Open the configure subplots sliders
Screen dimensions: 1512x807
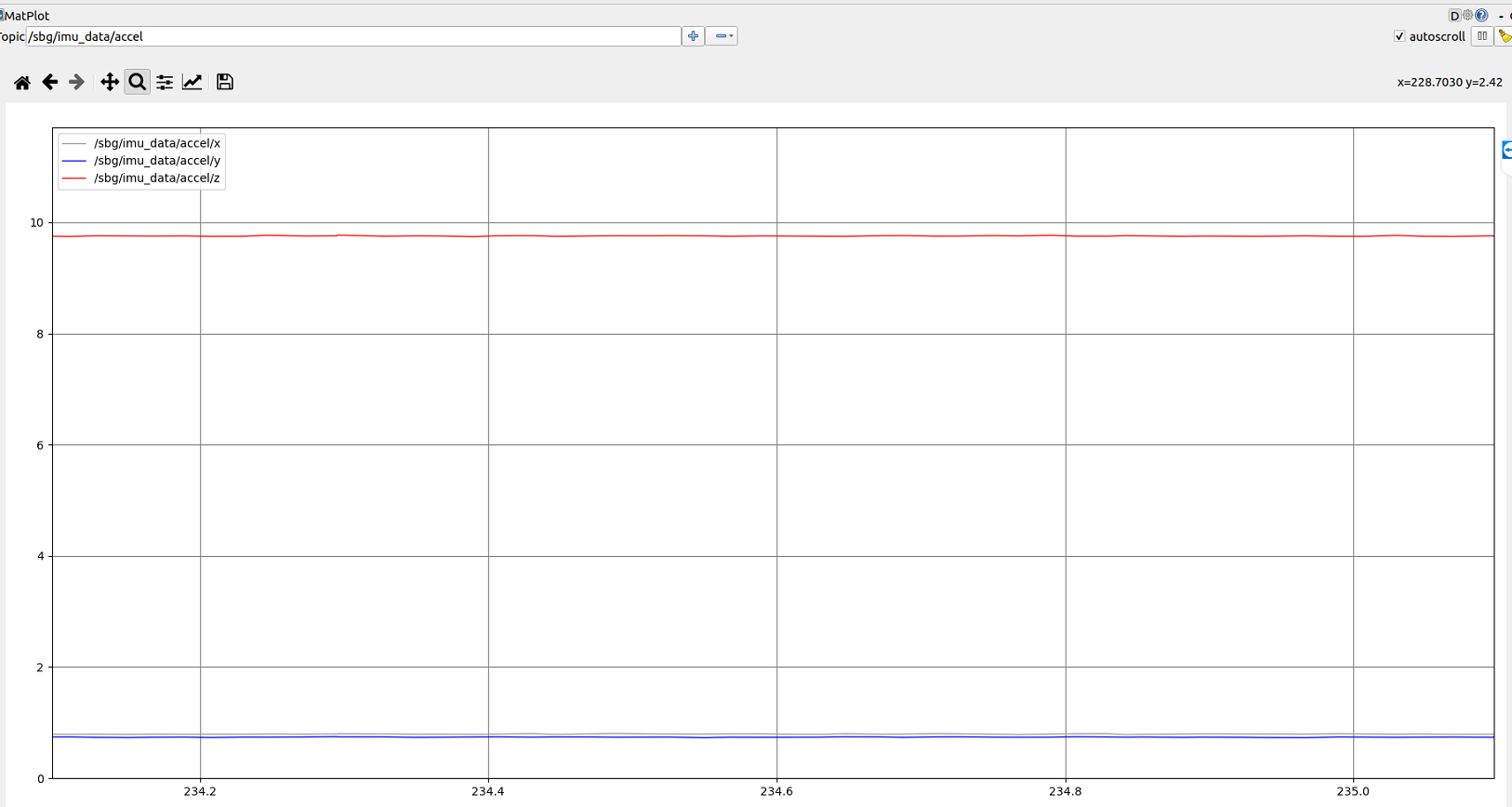click(x=165, y=83)
